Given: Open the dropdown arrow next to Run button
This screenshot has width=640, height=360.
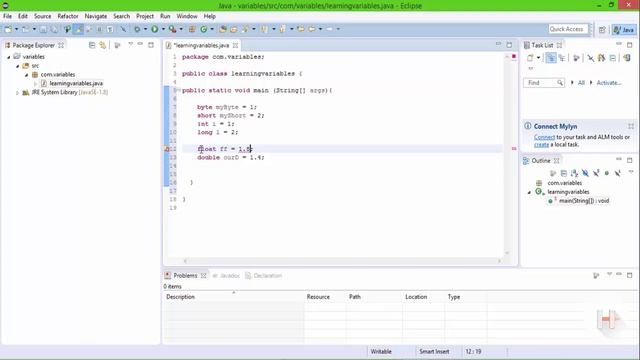Looking at the screenshot, I should [163, 29].
